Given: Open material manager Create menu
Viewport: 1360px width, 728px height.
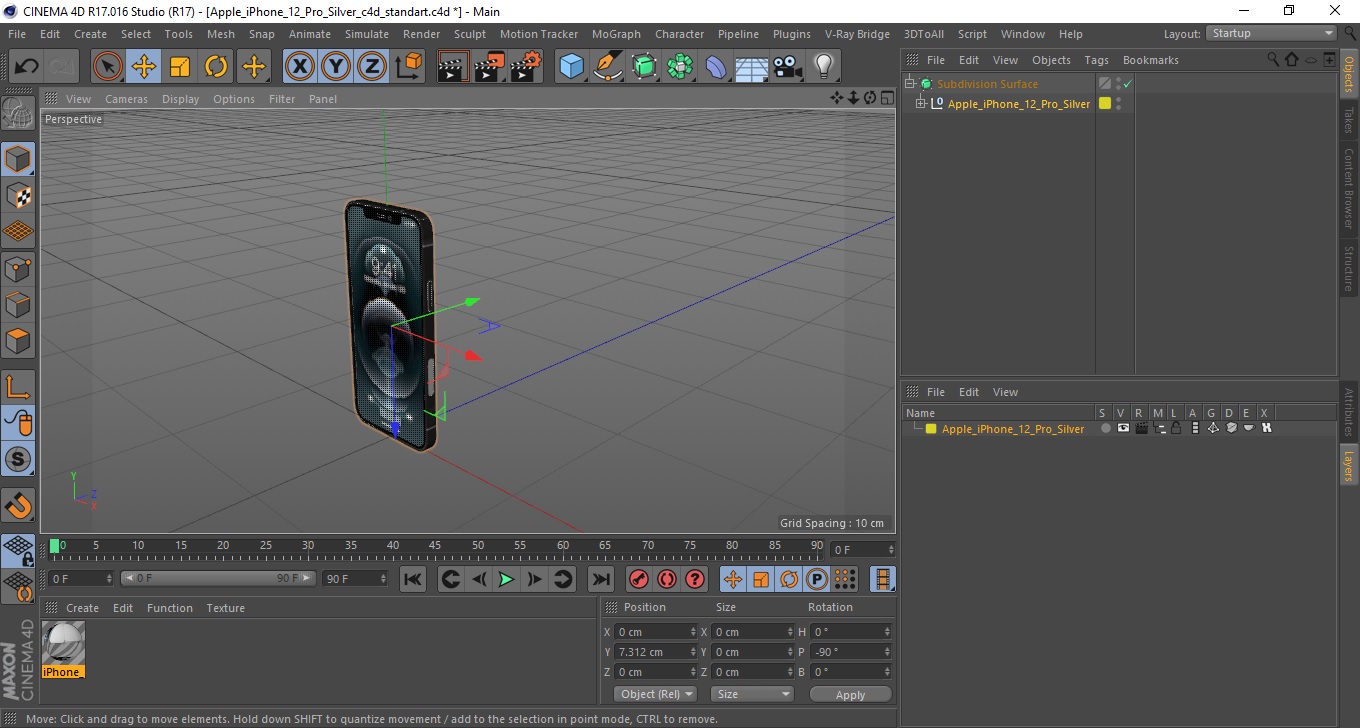Looking at the screenshot, I should [x=82, y=608].
